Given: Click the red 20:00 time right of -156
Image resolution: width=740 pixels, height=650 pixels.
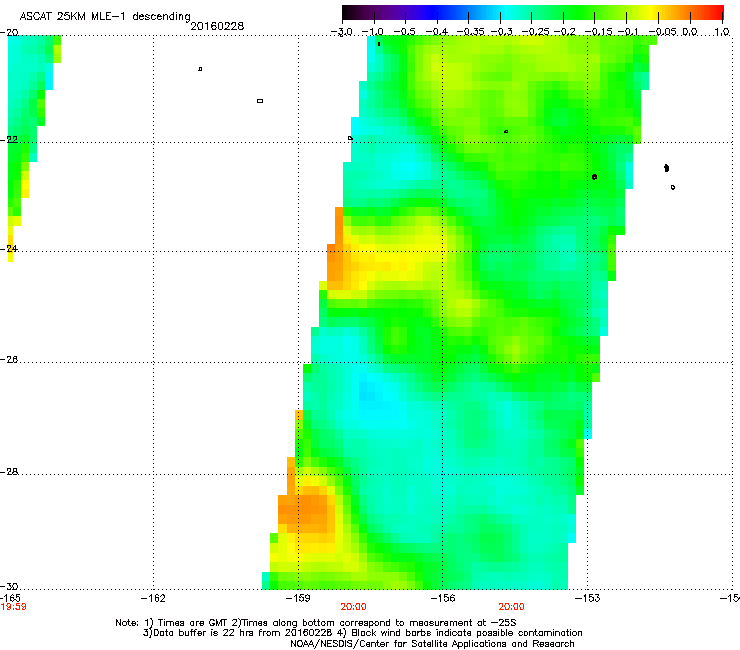Looking at the screenshot, I should (512, 607).
